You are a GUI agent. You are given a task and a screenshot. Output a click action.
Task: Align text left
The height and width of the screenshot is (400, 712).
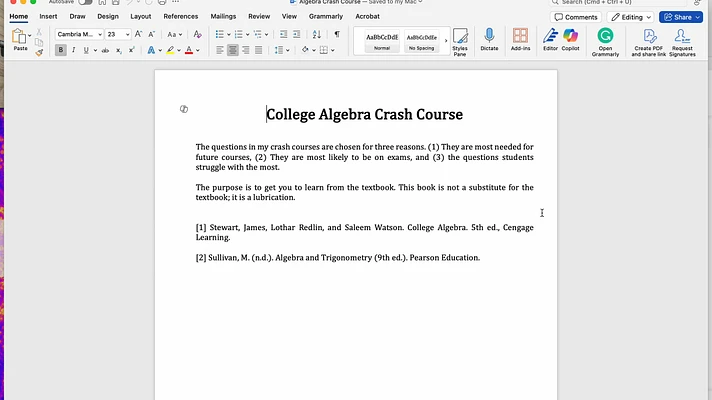pyautogui.click(x=220, y=50)
